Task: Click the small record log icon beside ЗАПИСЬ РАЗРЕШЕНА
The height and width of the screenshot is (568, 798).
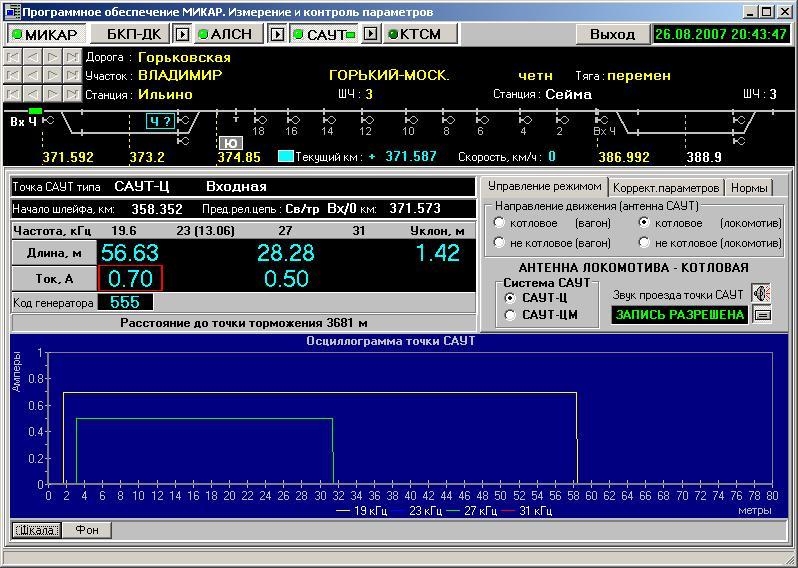Action: point(762,315)
